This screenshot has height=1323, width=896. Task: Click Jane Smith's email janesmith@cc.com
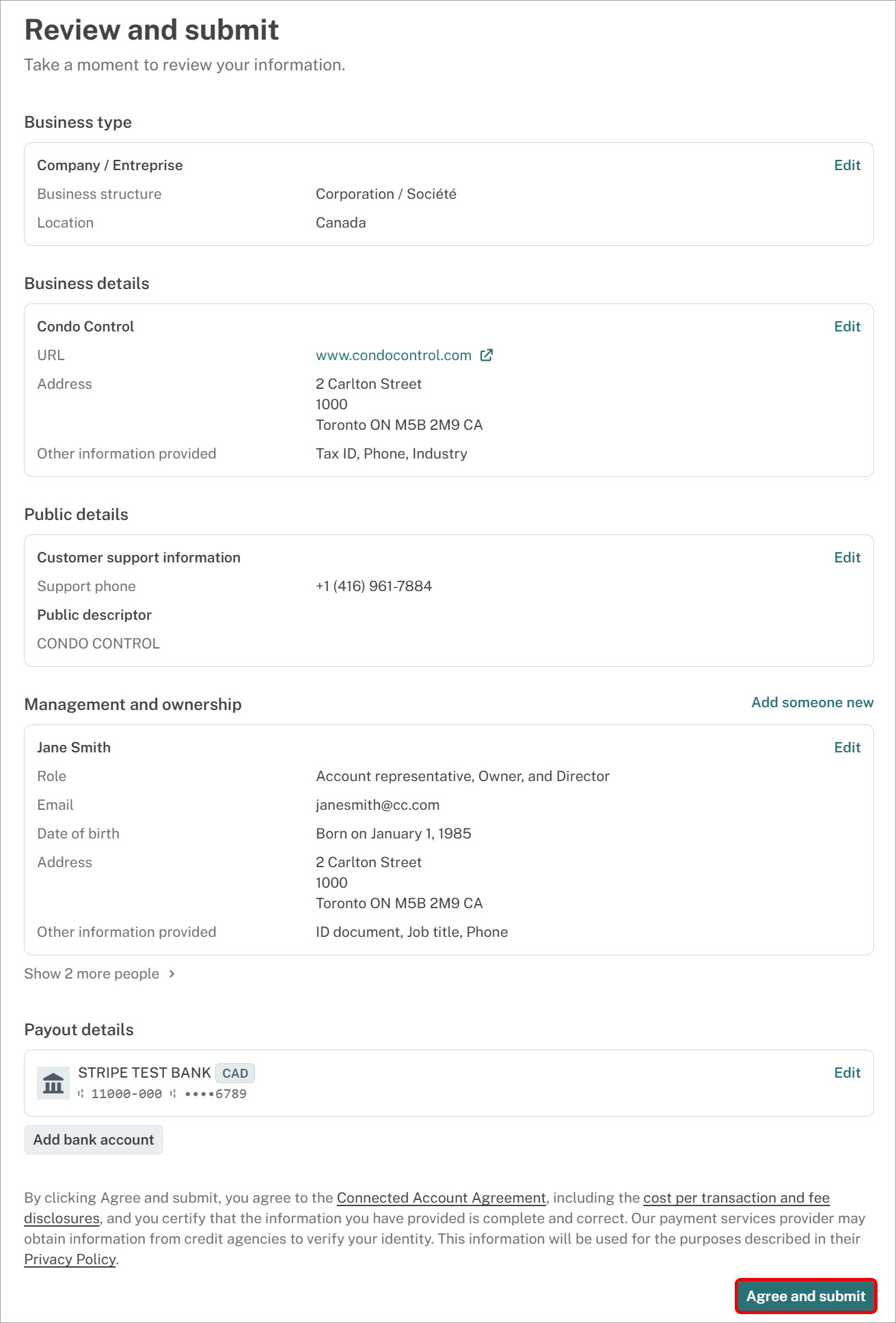pyautogui.click(x=378, y=805)
